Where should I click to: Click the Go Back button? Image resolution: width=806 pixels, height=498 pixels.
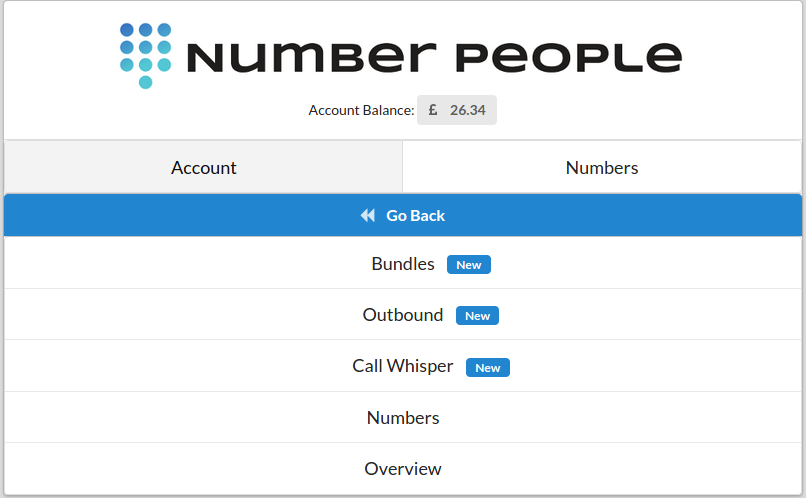[x=403, y=215]
